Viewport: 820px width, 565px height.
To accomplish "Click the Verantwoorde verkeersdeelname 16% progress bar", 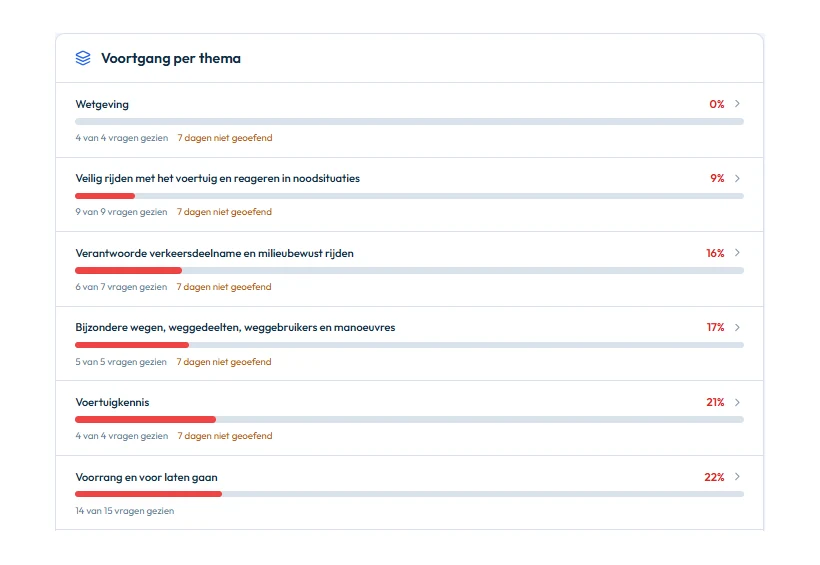I will point(409,270).
